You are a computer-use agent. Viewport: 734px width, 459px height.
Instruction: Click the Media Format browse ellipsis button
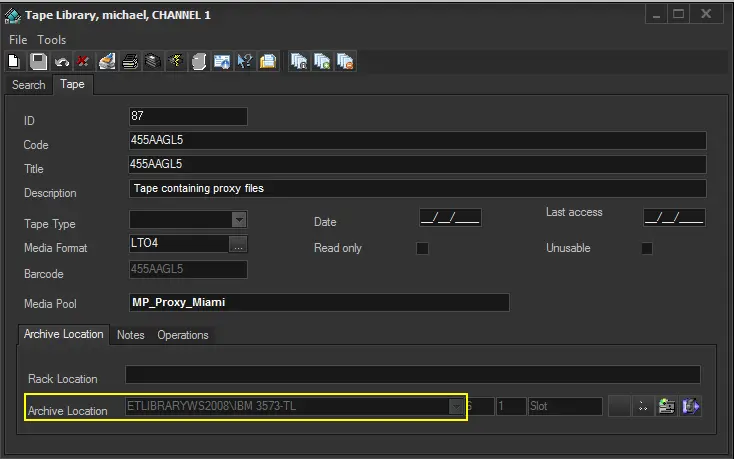(x=238, y=243)
